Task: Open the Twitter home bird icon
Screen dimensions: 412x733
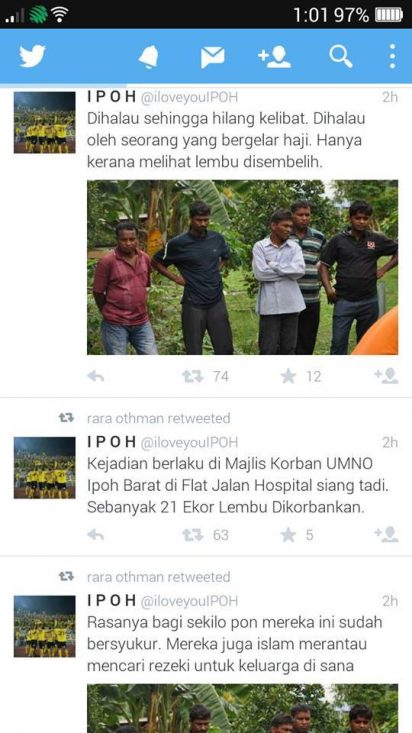Action: pos(32,56)
